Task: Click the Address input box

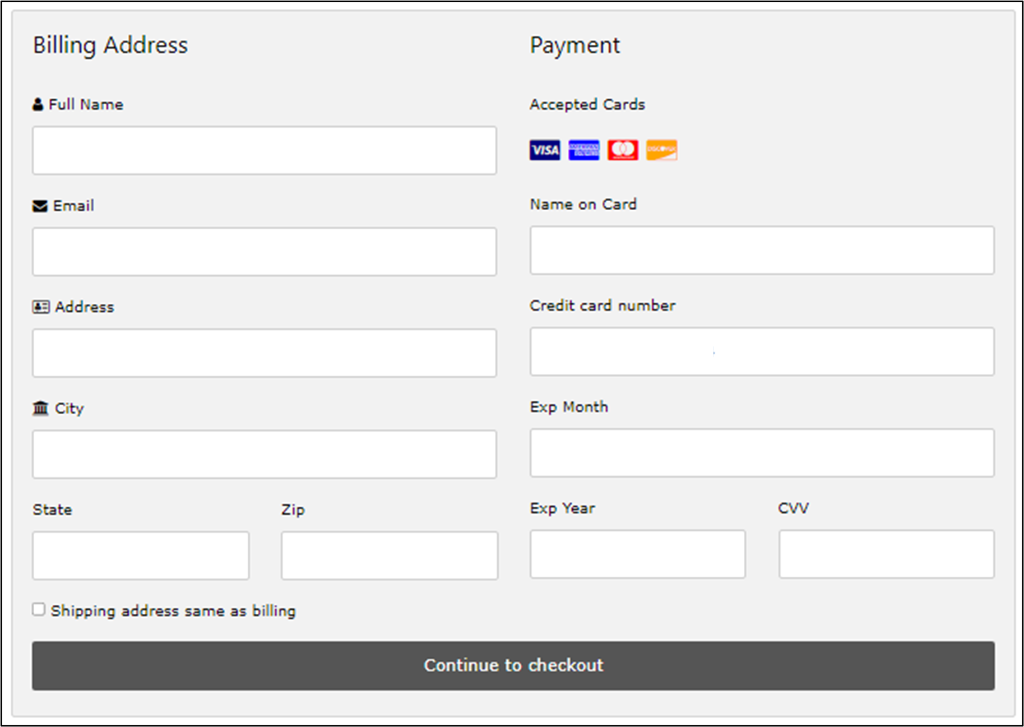Action: (x=264, y=352)
